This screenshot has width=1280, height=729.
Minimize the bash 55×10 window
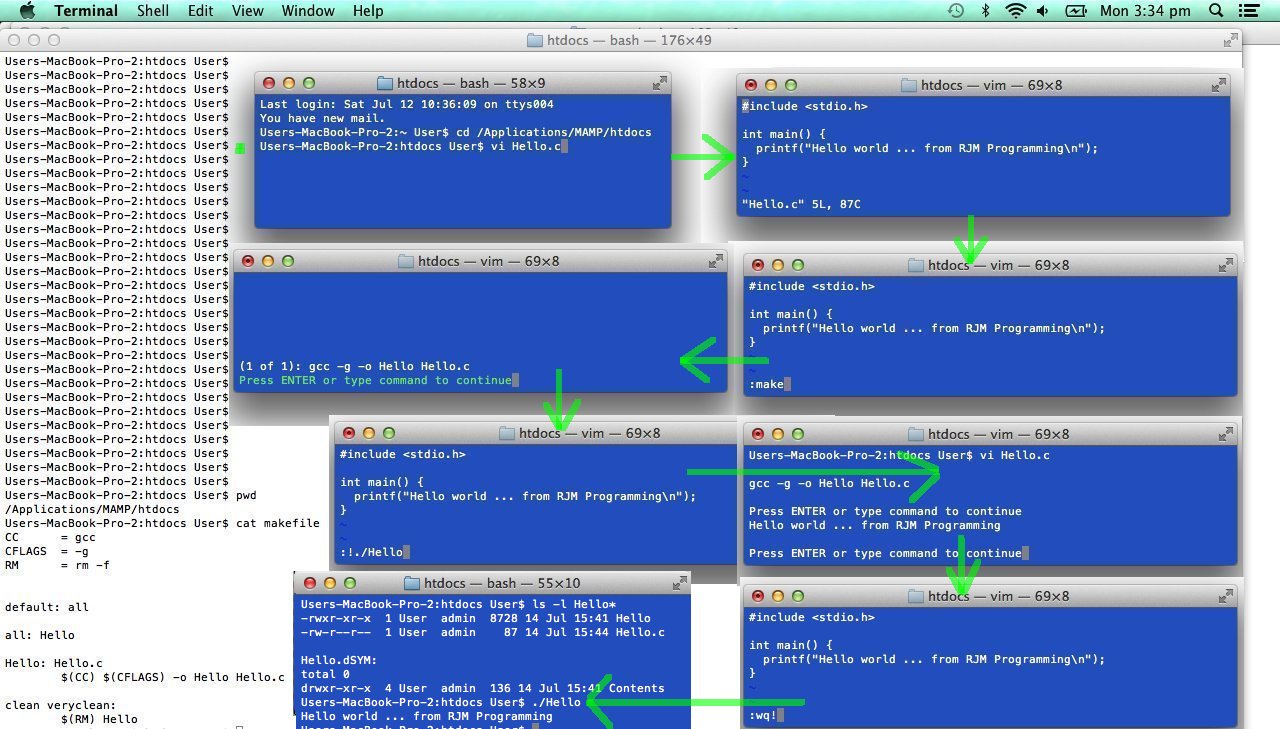(x=329, y=583)
